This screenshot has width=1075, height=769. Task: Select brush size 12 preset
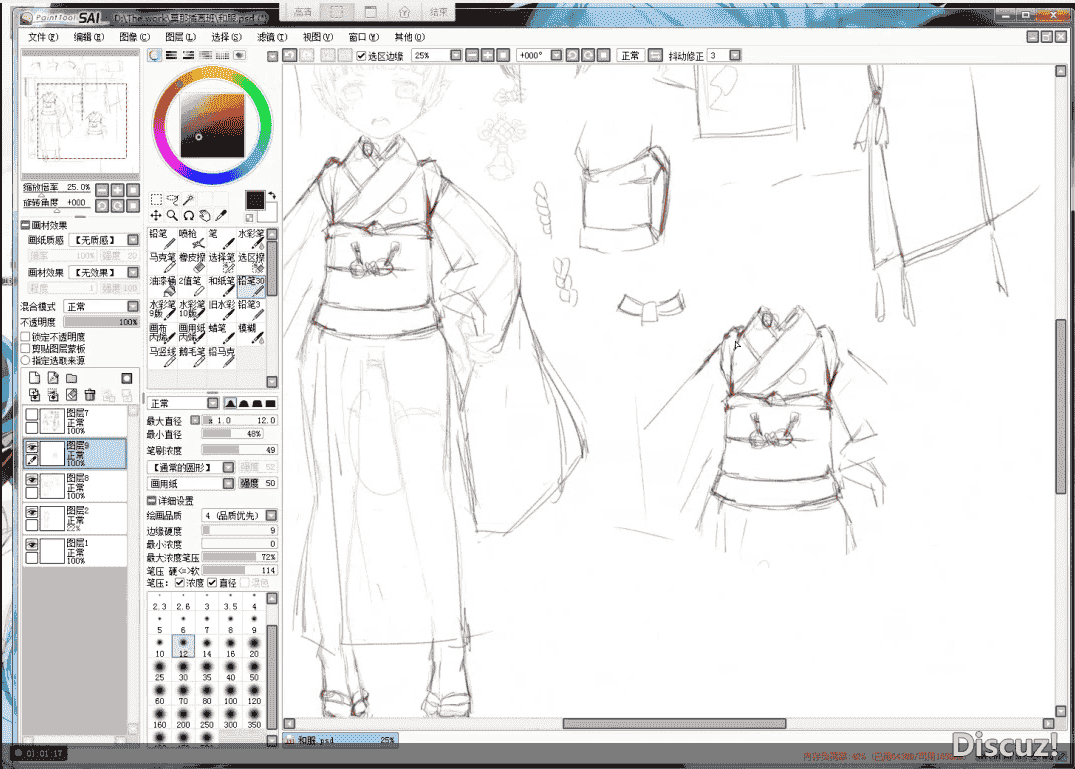click(x=183, y=647)
